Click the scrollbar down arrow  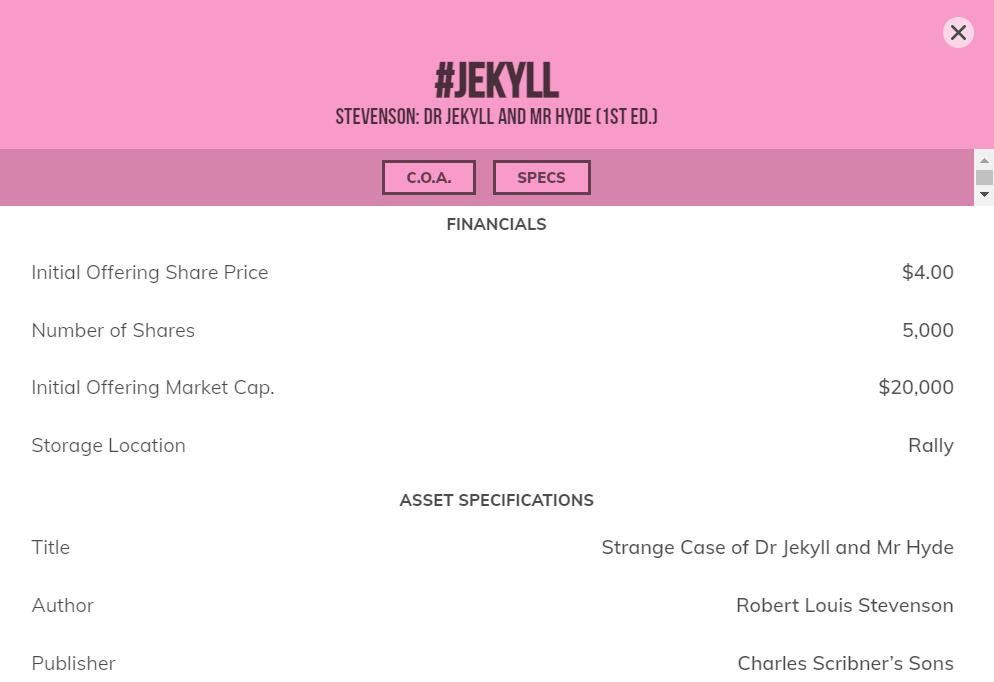pyautogui.click(x=984, y=195)
